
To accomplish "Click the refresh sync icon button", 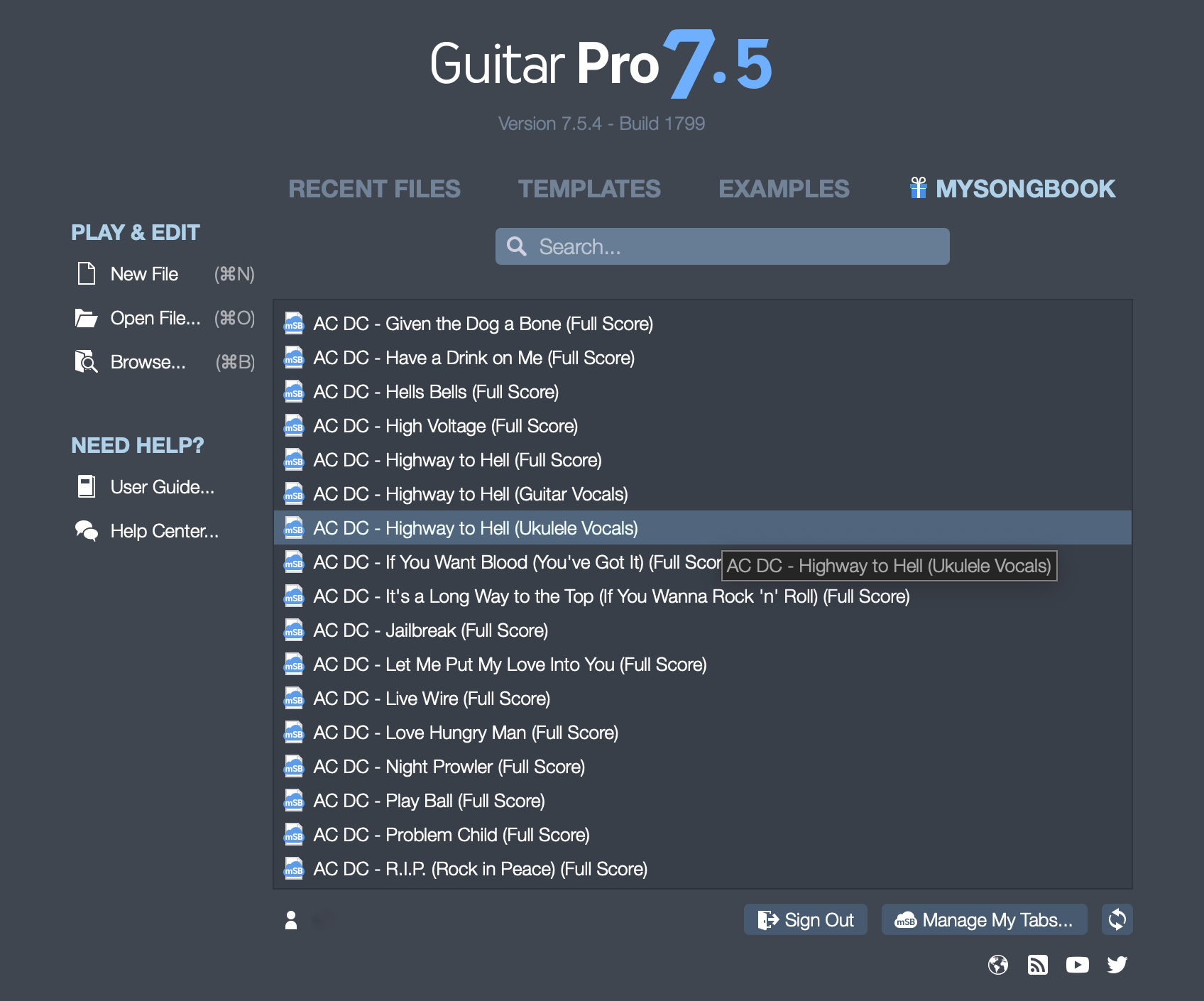I will coord(1117,919).
